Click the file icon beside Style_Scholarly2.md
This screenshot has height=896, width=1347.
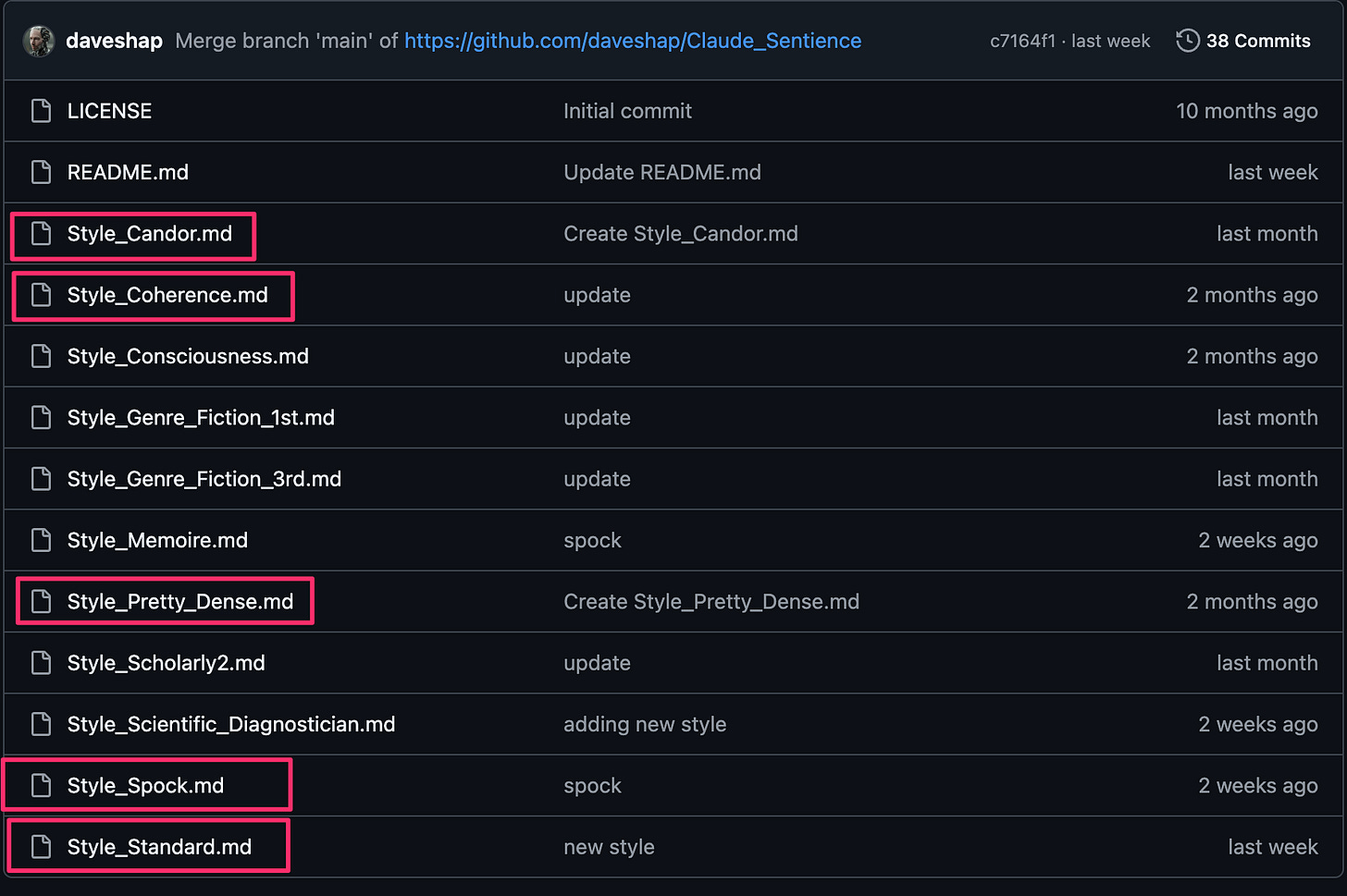coord(41,663)
